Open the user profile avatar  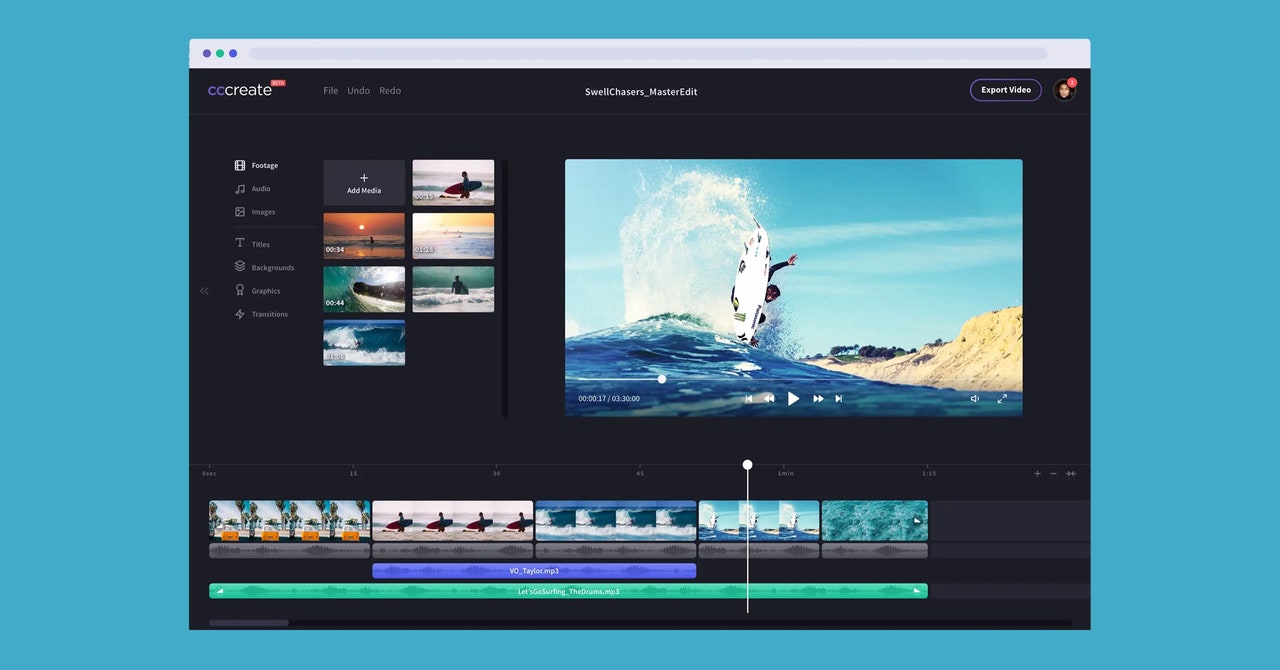(x=1064, y=90)
